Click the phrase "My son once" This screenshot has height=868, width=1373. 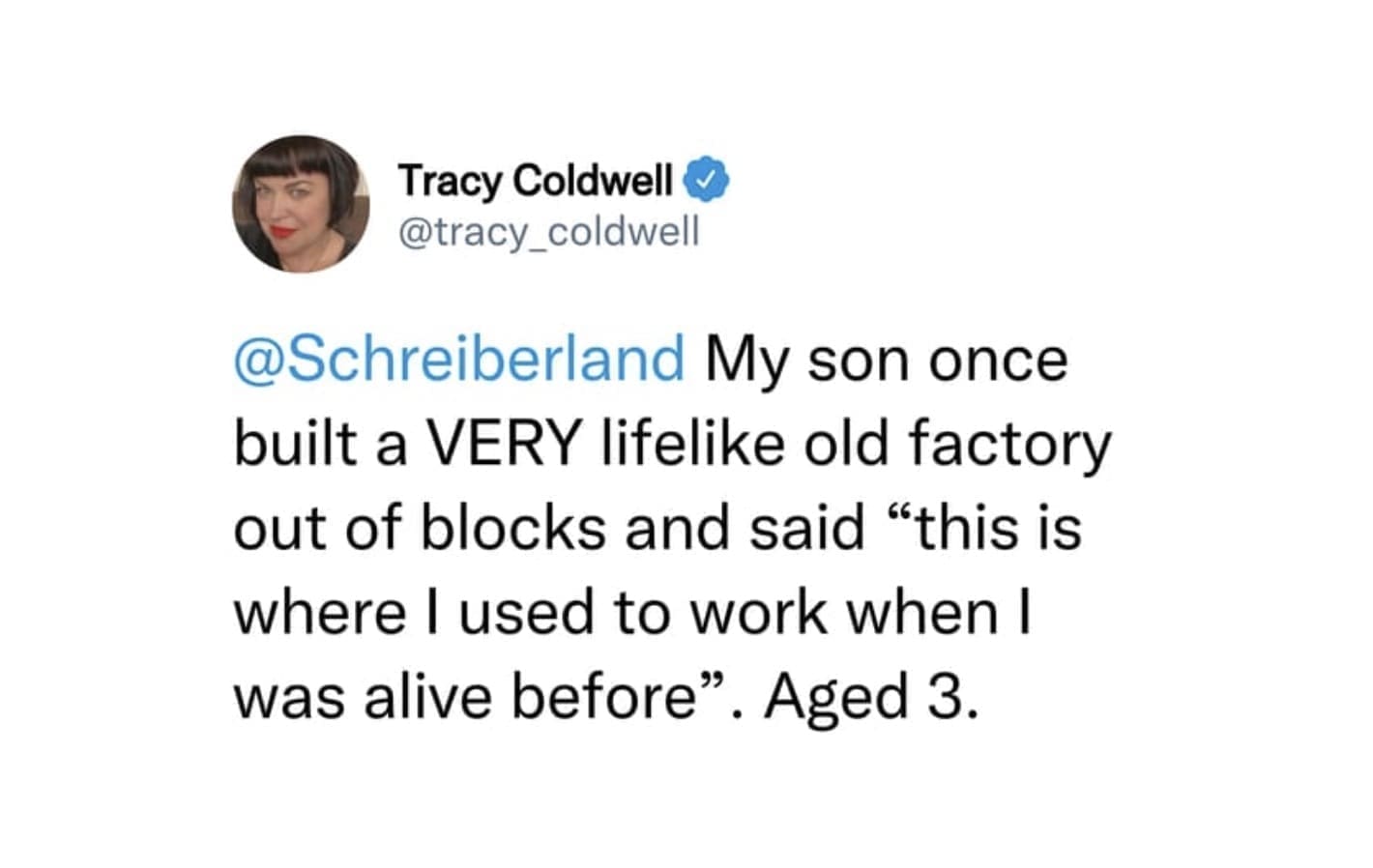point(887,361)
